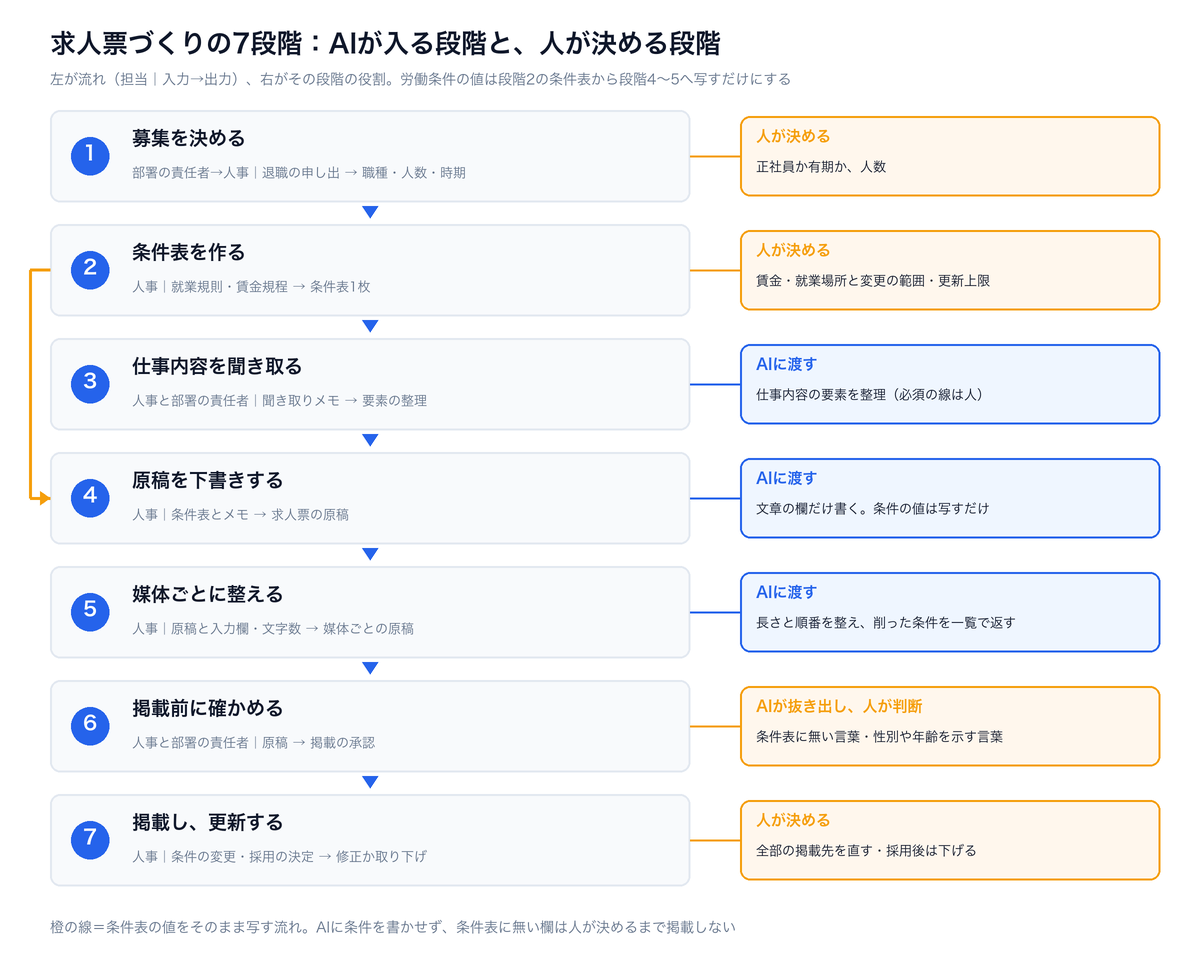This screenshot has width=1200, height=960.
Task: Select the blue number 7 circle
Action: tap(90, 839)
